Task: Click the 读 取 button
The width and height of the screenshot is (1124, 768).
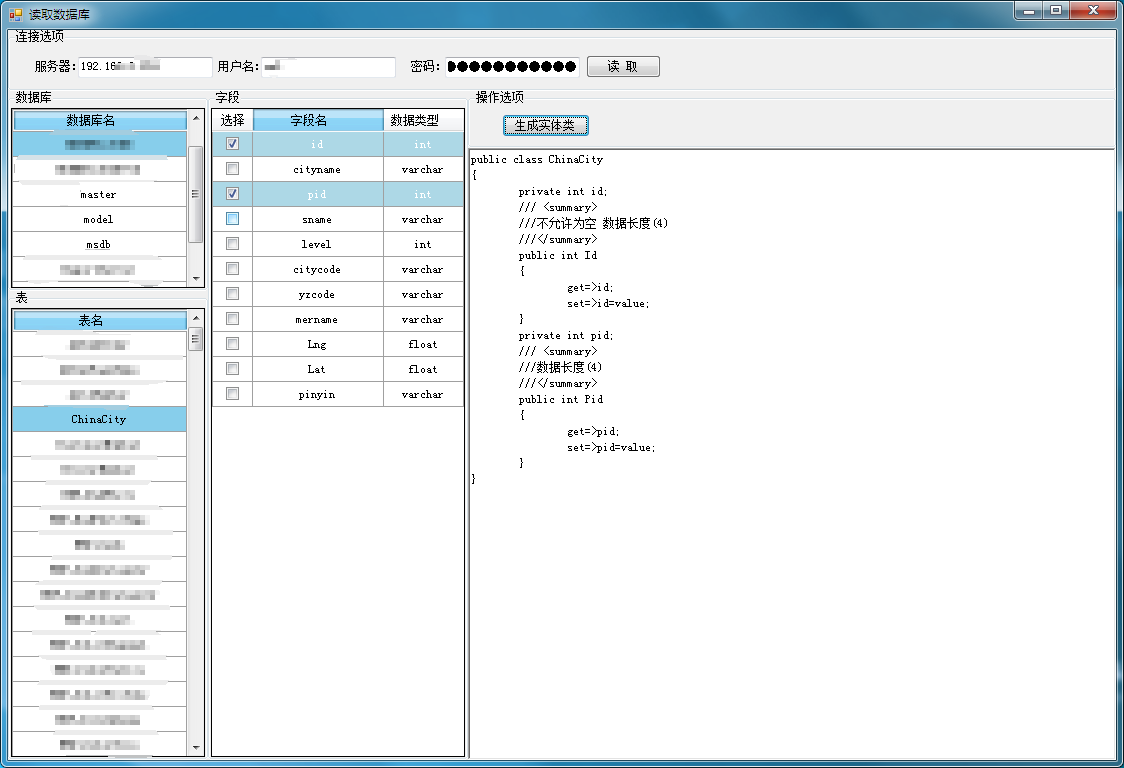Action: 623,67
